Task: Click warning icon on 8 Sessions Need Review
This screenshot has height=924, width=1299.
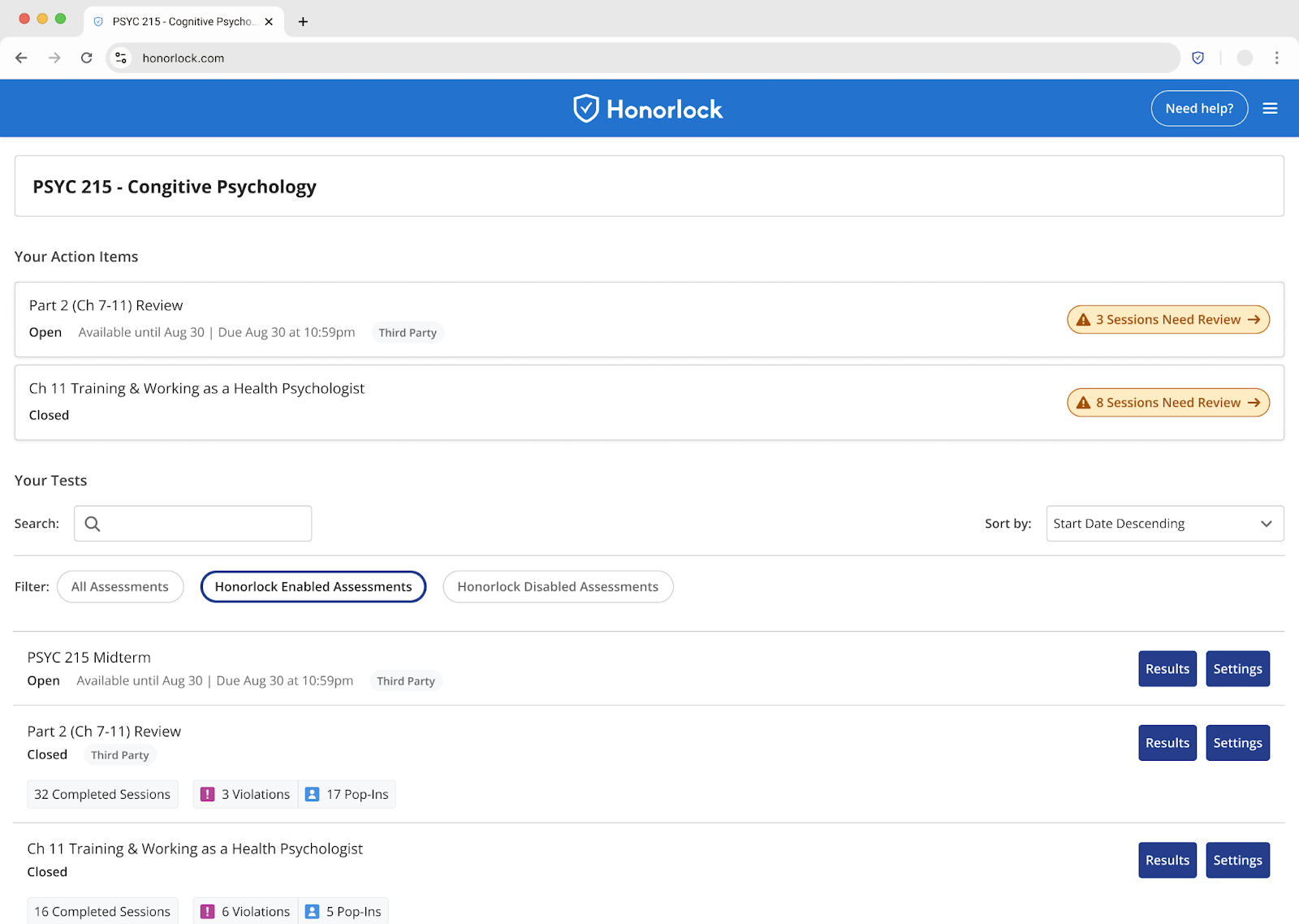Action: 1083,403
